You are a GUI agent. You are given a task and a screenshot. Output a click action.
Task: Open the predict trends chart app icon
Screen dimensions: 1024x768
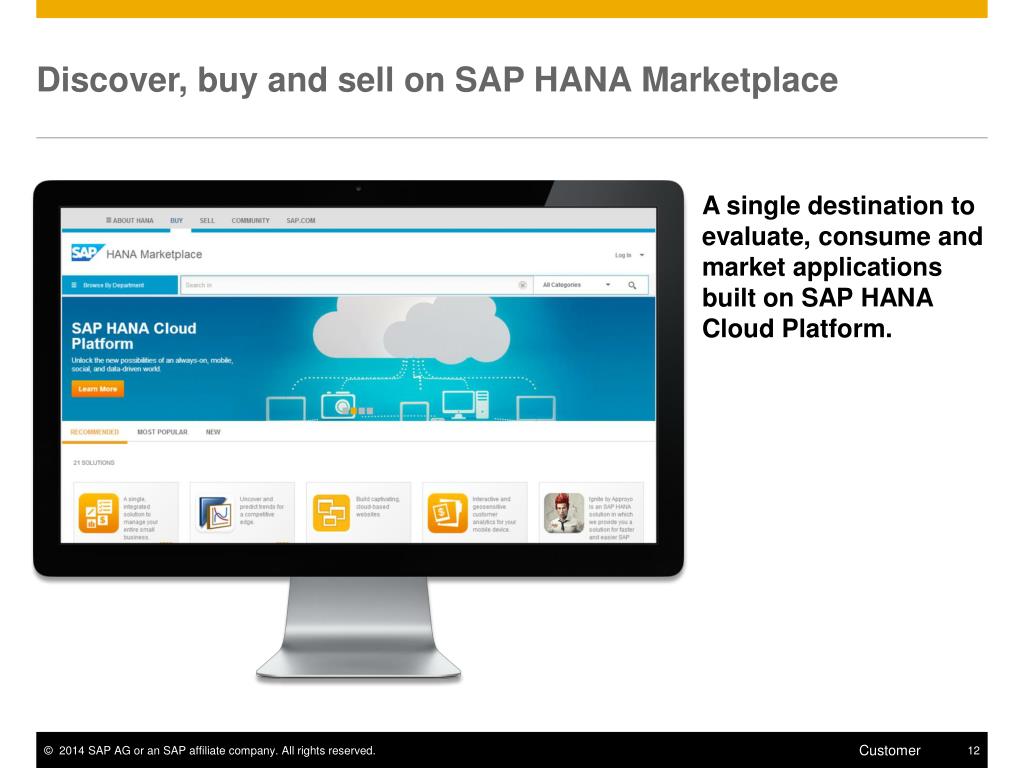215,513
